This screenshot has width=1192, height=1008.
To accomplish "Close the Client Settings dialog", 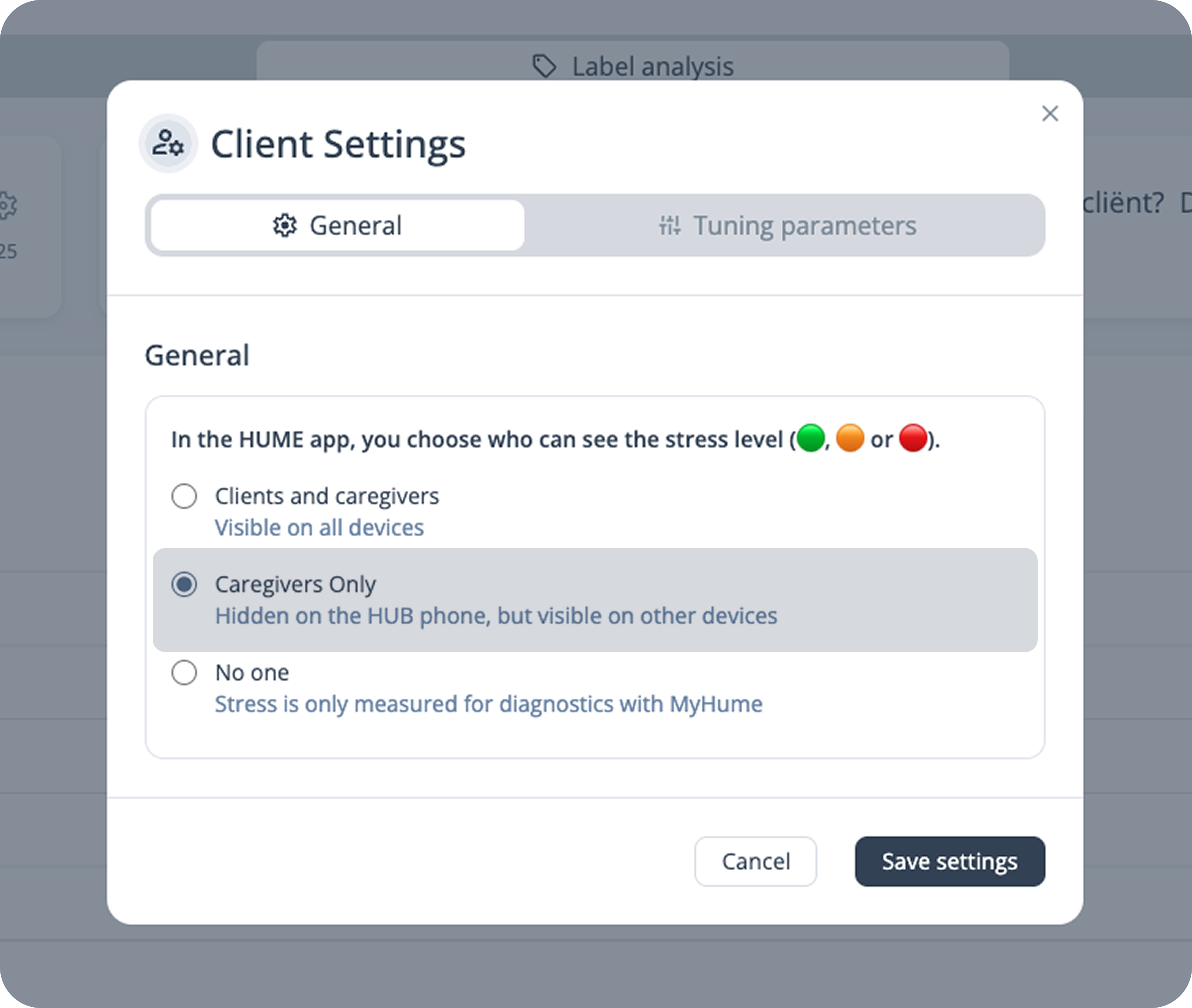I will tap(1050, 114).
